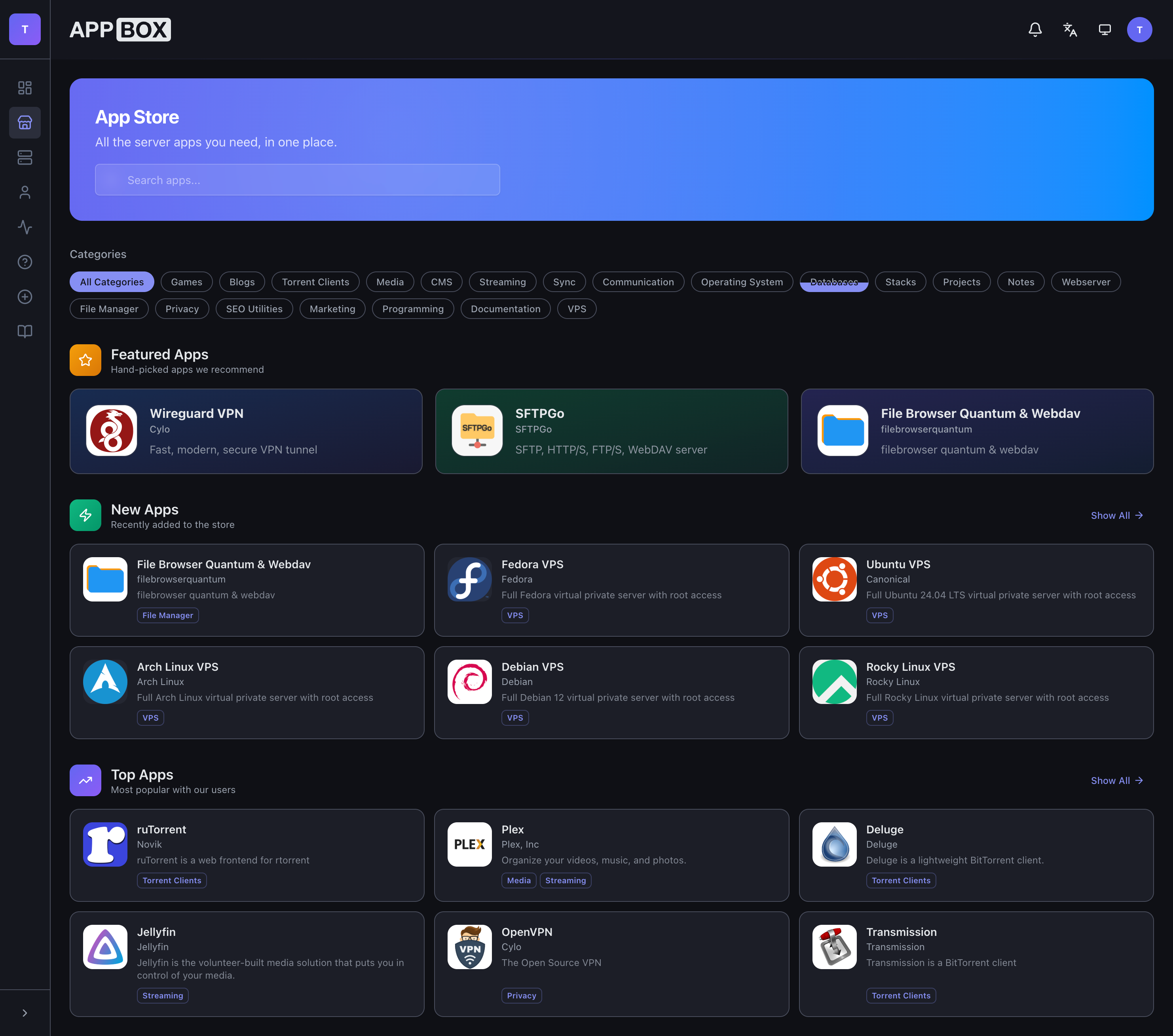This screenshot has height=1036, width=1173.
Task: Open the user account sidebar icon
Action: [x=25, y=192]
